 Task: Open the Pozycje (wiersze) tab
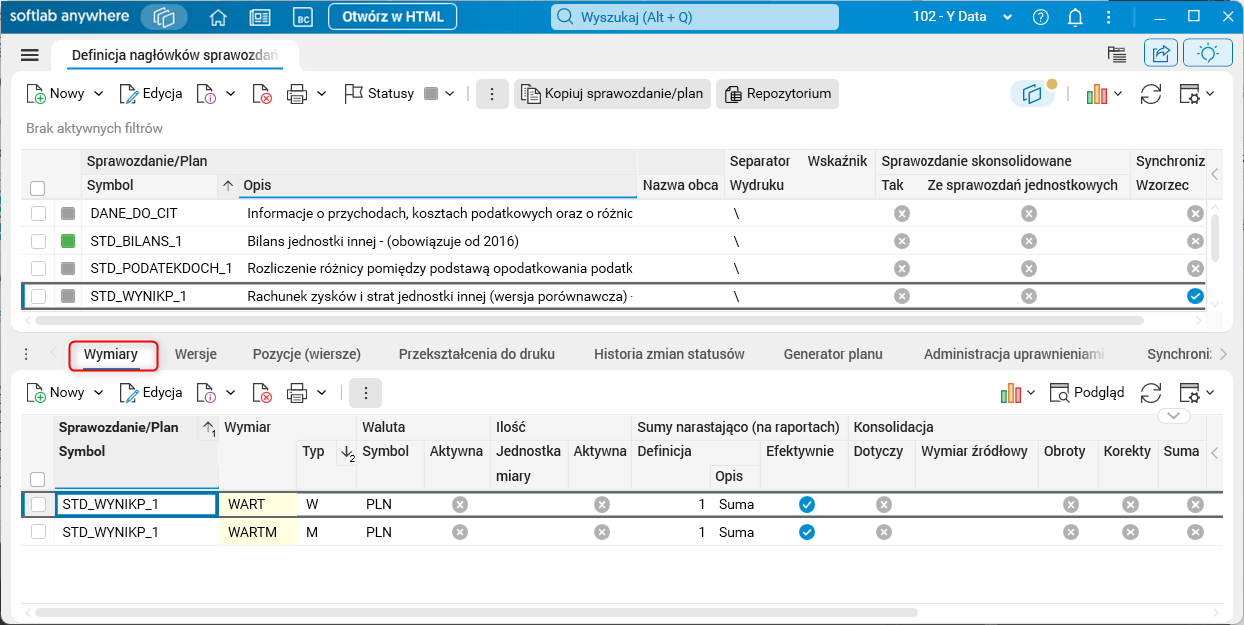[x=306, y=354]
